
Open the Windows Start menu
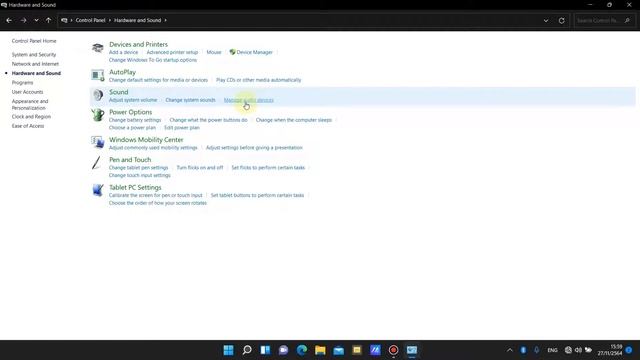coord(229,350)
